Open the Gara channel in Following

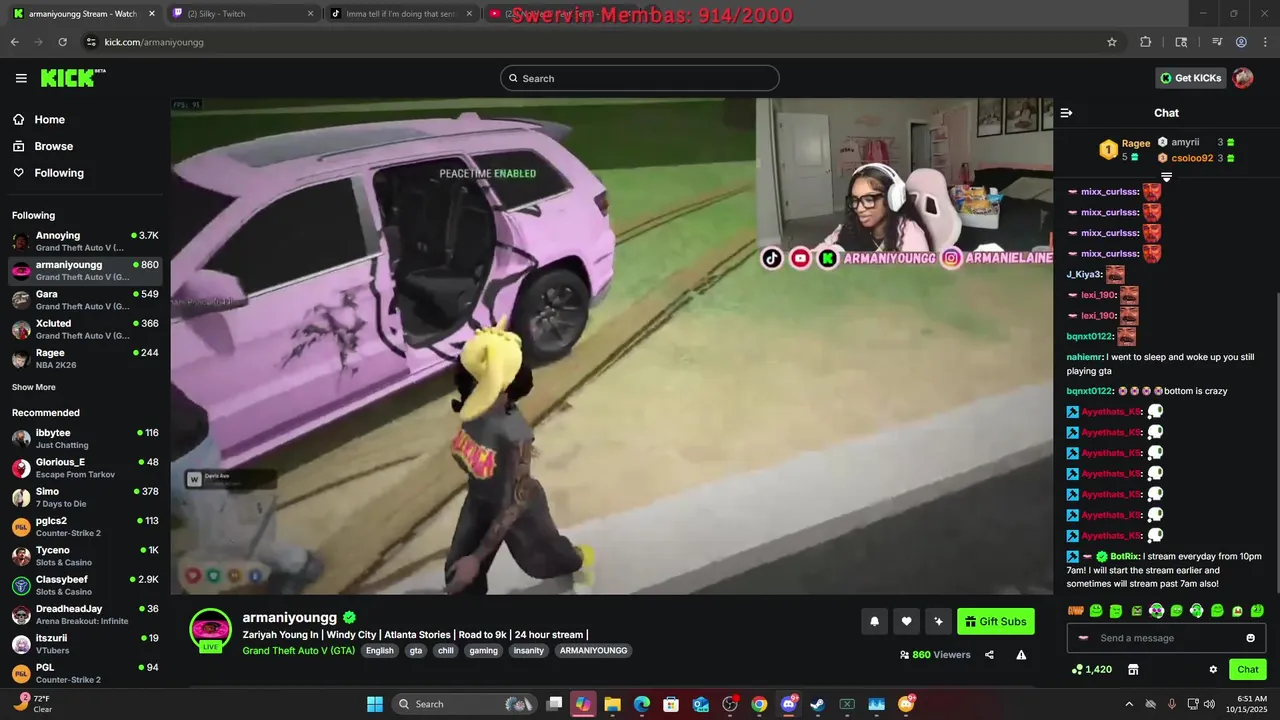(85, 300)
